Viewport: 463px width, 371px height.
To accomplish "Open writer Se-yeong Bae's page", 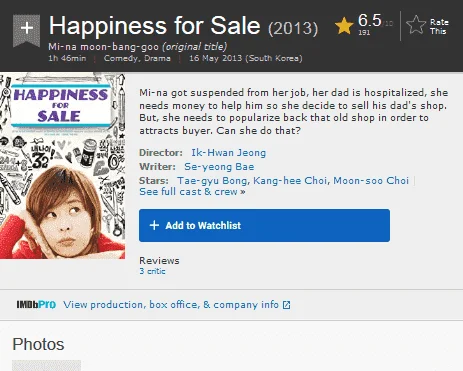I will (219, 166).
